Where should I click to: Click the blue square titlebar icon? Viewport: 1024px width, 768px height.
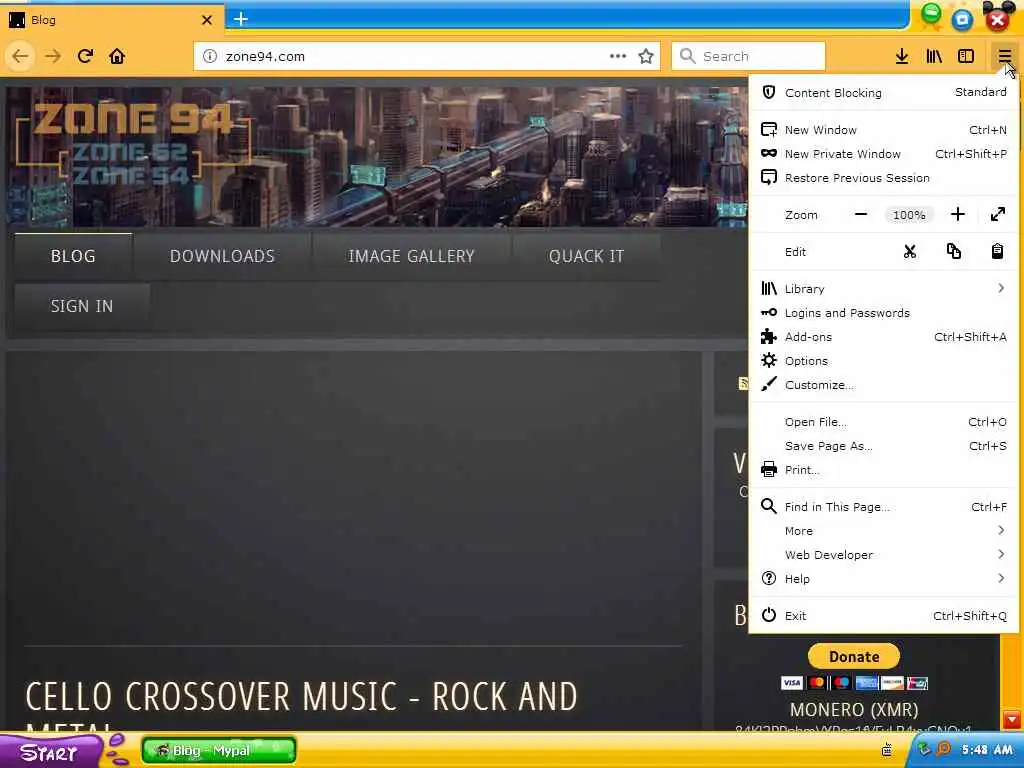coord(962,20)
